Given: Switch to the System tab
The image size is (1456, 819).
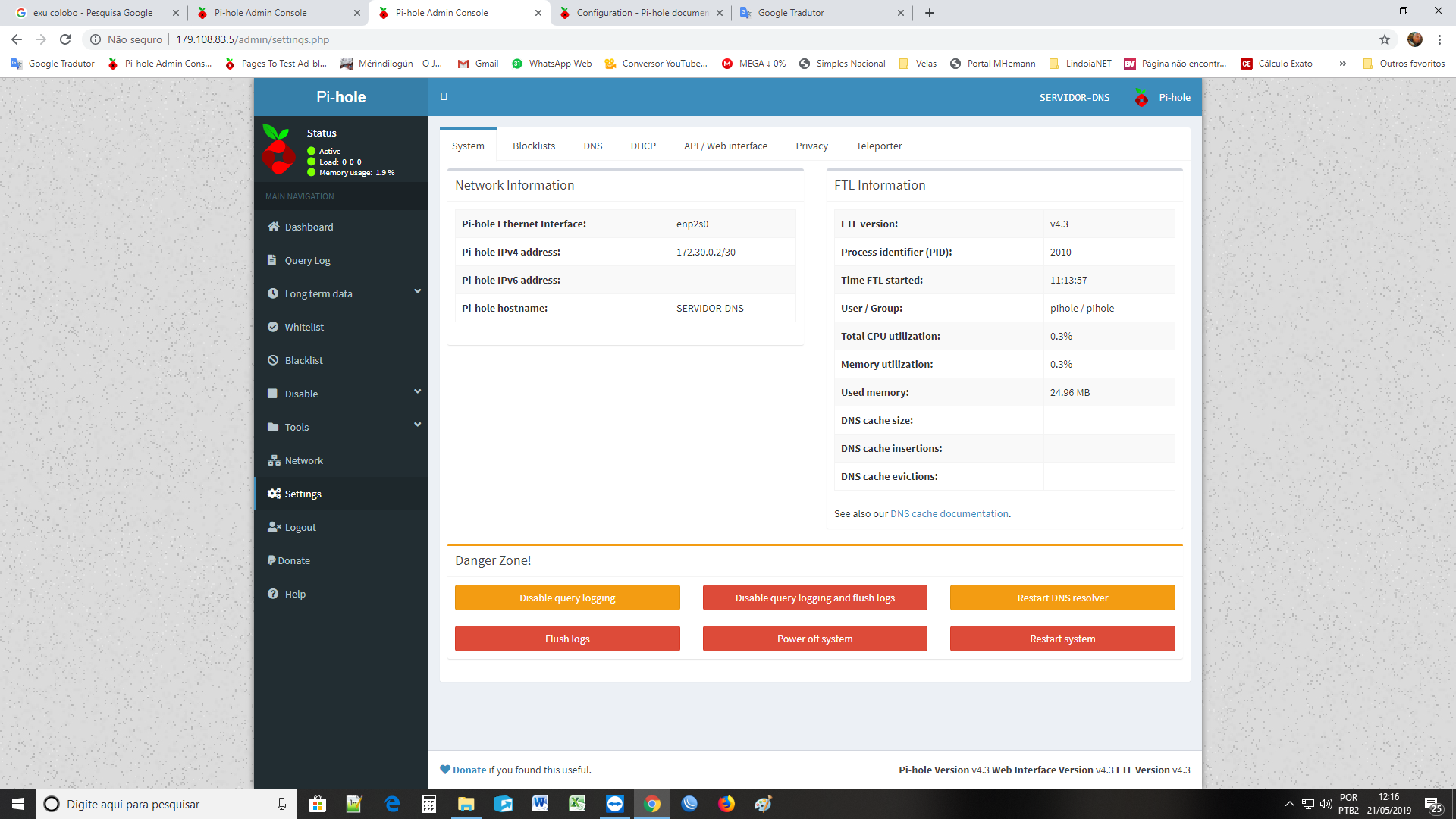Looking at the screenshot, I should 468,146.
